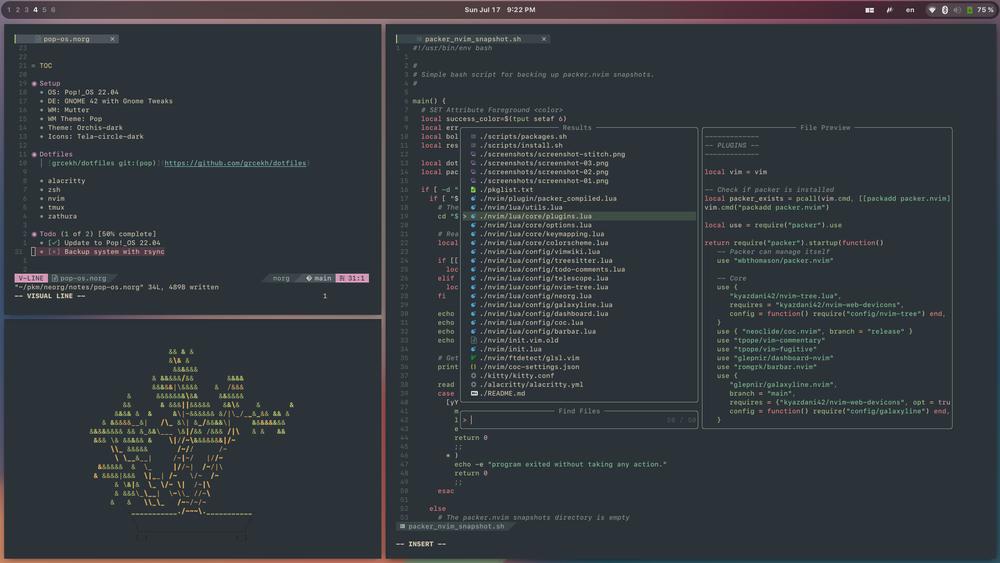The width and height of the screenshot is (1000, 563).
Task: Click the image icon of screenshot-stitch.png
Action: (x=473, y=154)
